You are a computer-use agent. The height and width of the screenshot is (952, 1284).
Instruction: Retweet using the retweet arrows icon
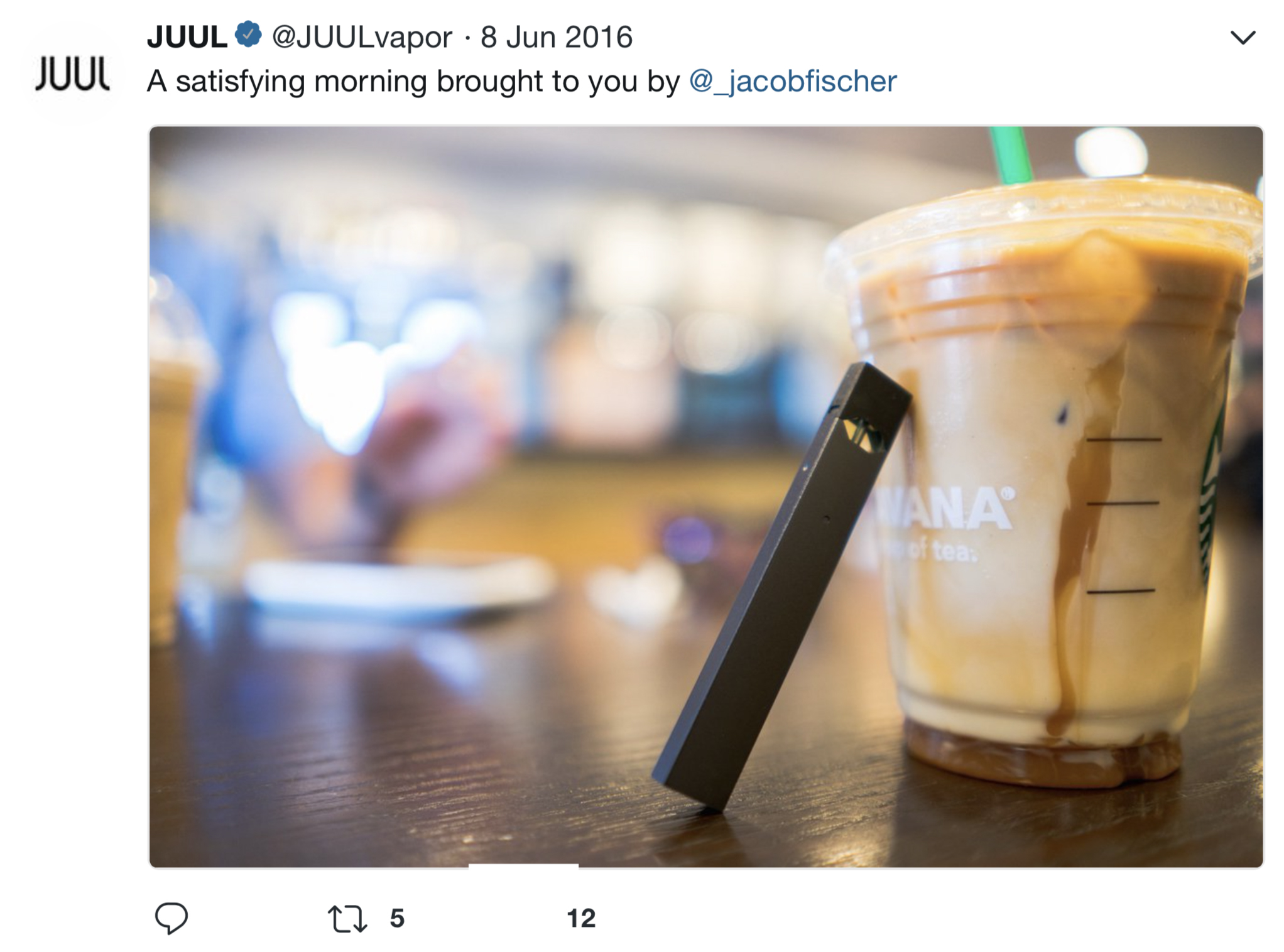point(347,918)
